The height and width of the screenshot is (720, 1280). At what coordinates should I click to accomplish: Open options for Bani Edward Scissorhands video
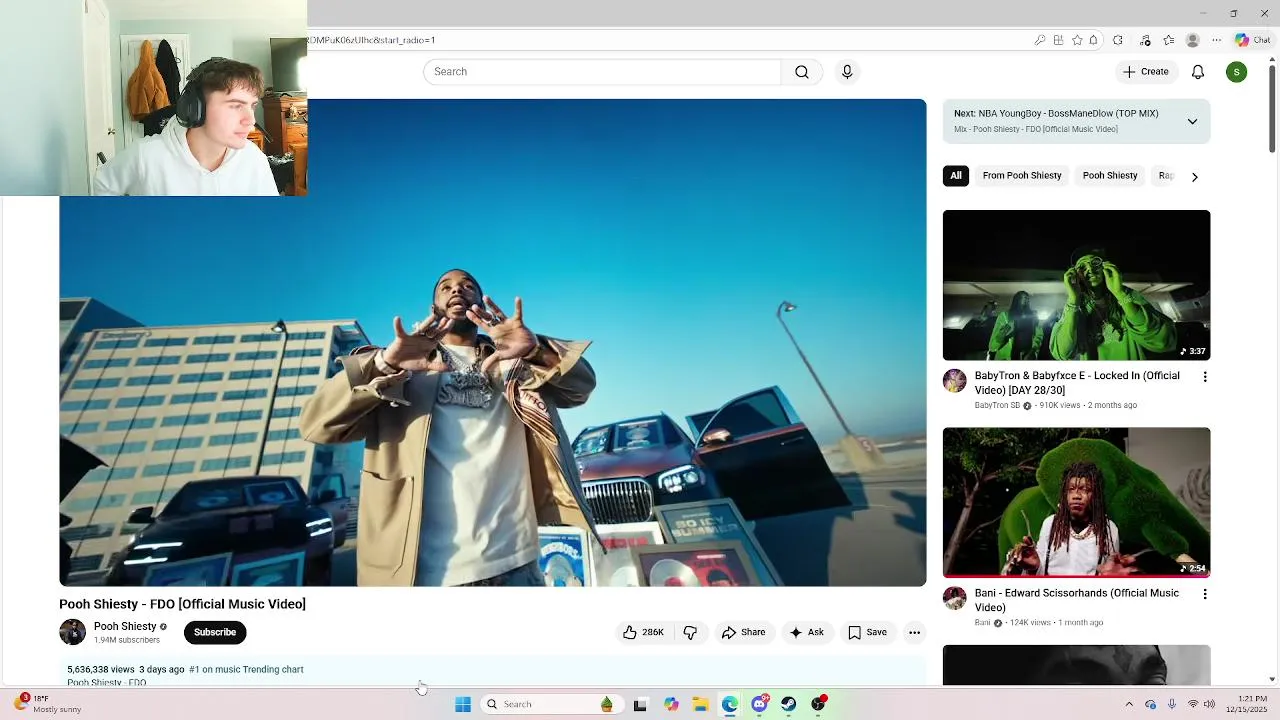[x=1204, y=594]
